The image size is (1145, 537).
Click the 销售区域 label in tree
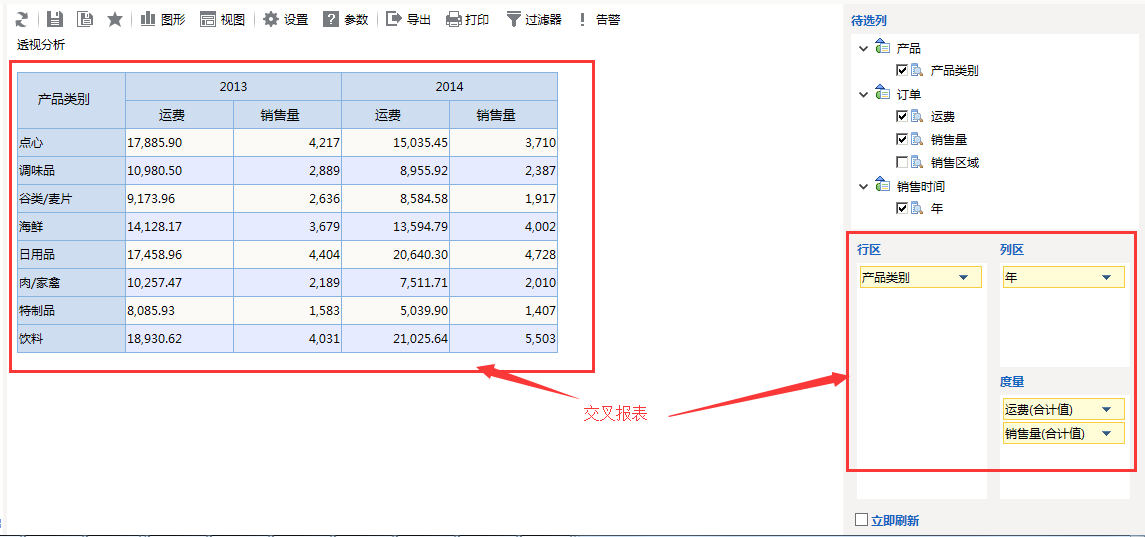coord(954,163)
